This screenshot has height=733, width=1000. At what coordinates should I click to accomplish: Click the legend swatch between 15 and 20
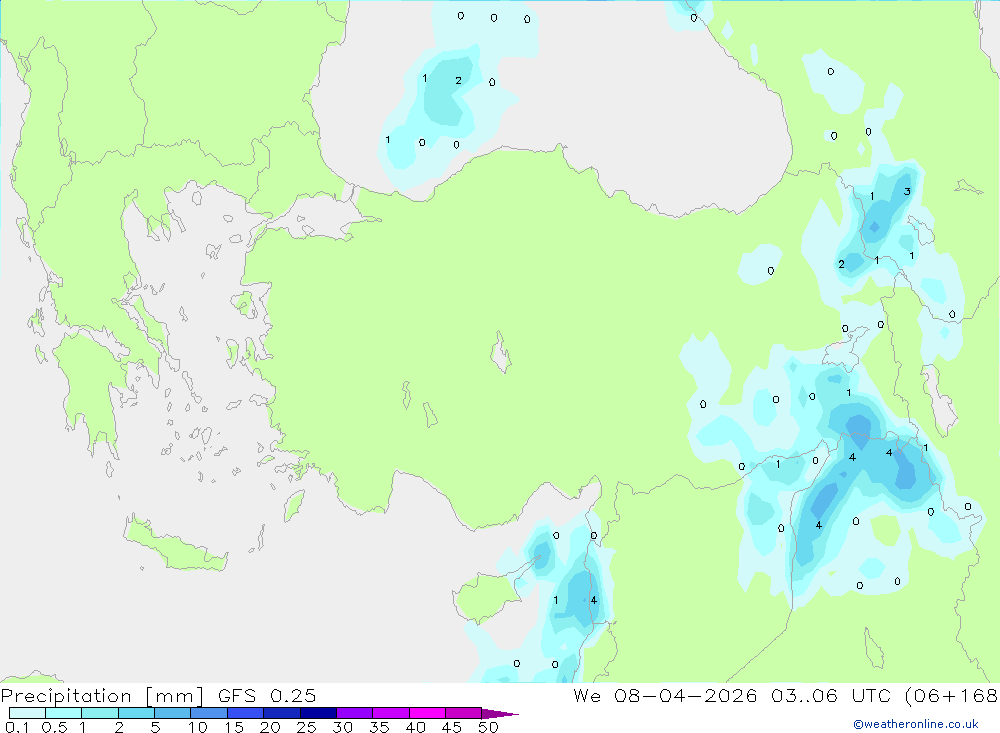(x=246, y=713)
